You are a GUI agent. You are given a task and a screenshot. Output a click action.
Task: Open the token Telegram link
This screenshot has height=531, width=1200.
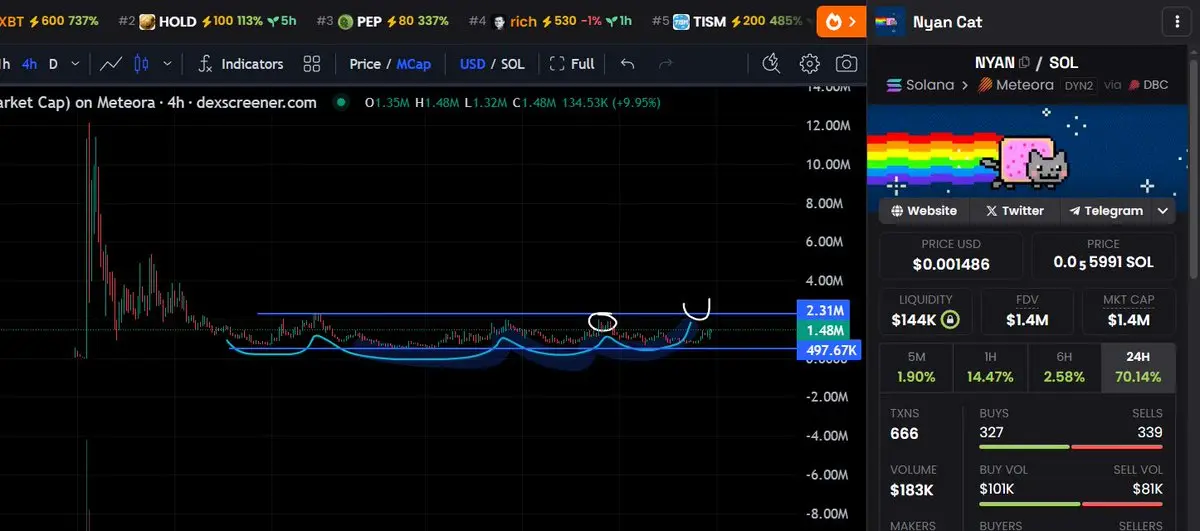(x=1105, y=211)
